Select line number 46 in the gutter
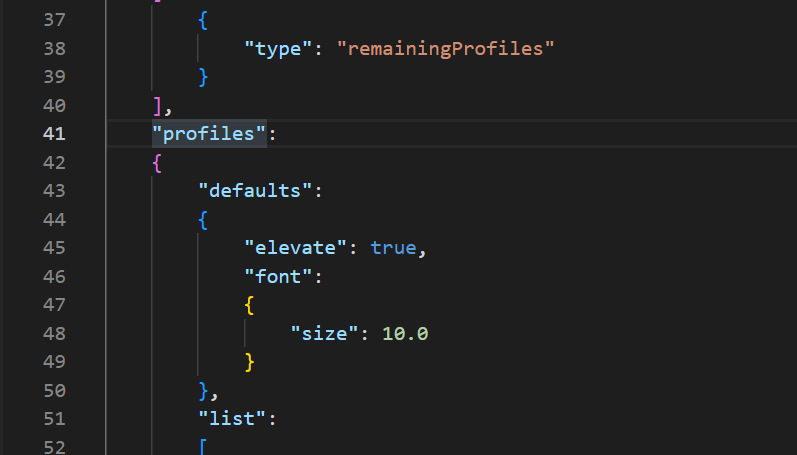 tap(54, 277)
